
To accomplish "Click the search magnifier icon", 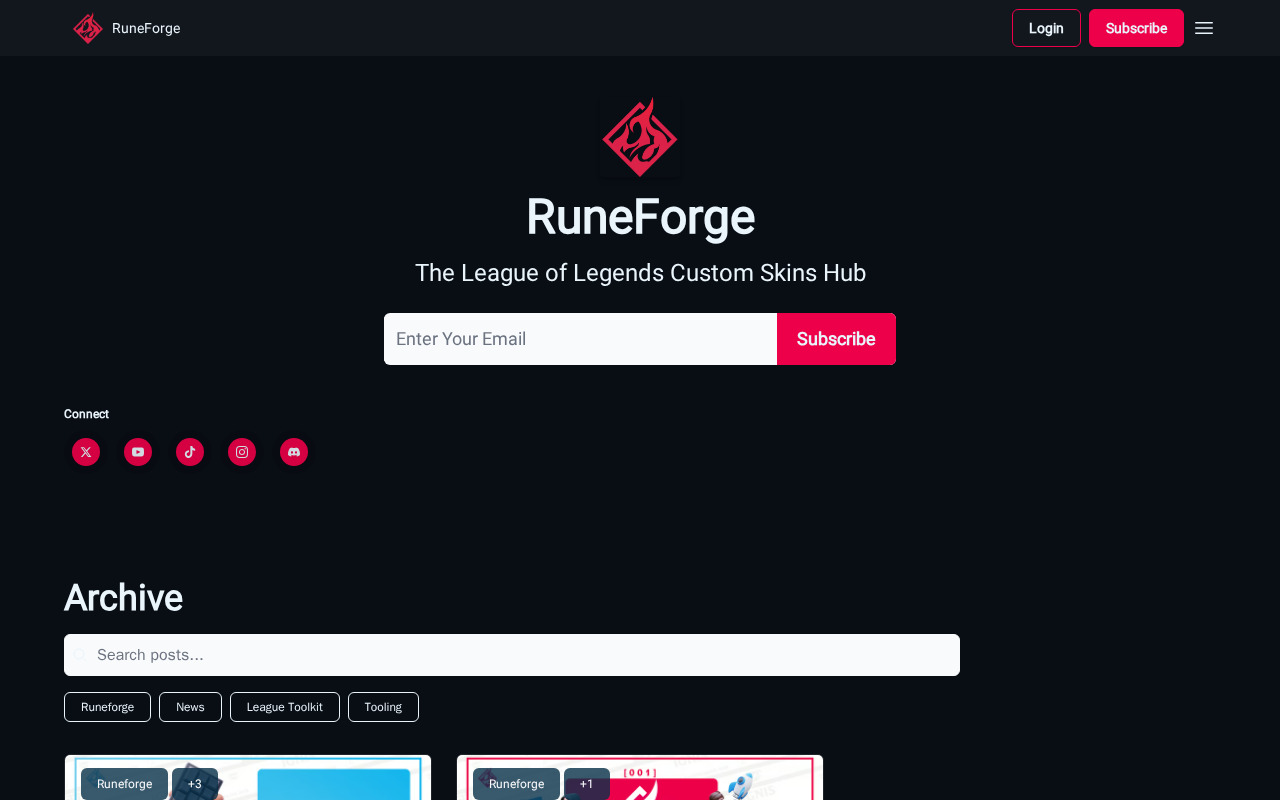I will point(80,655).
